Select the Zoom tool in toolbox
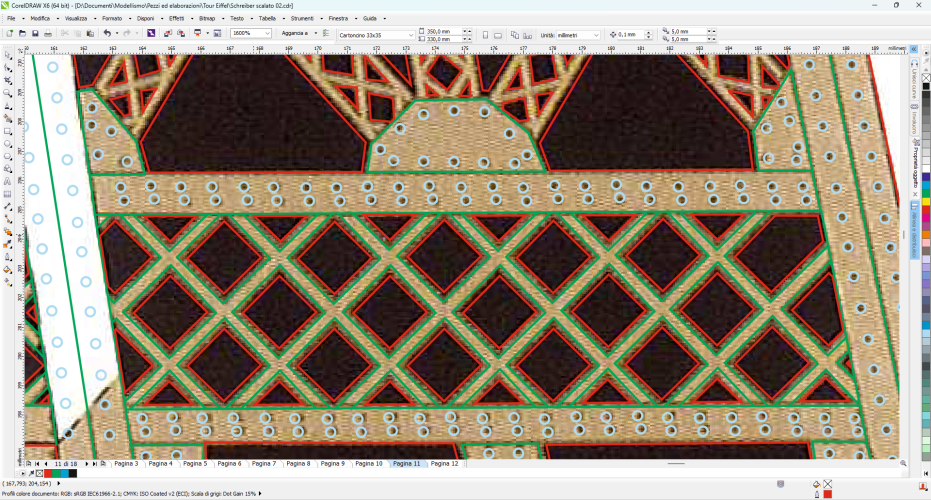This screenshot has height=500, width=931. click(x=8, y=93)
